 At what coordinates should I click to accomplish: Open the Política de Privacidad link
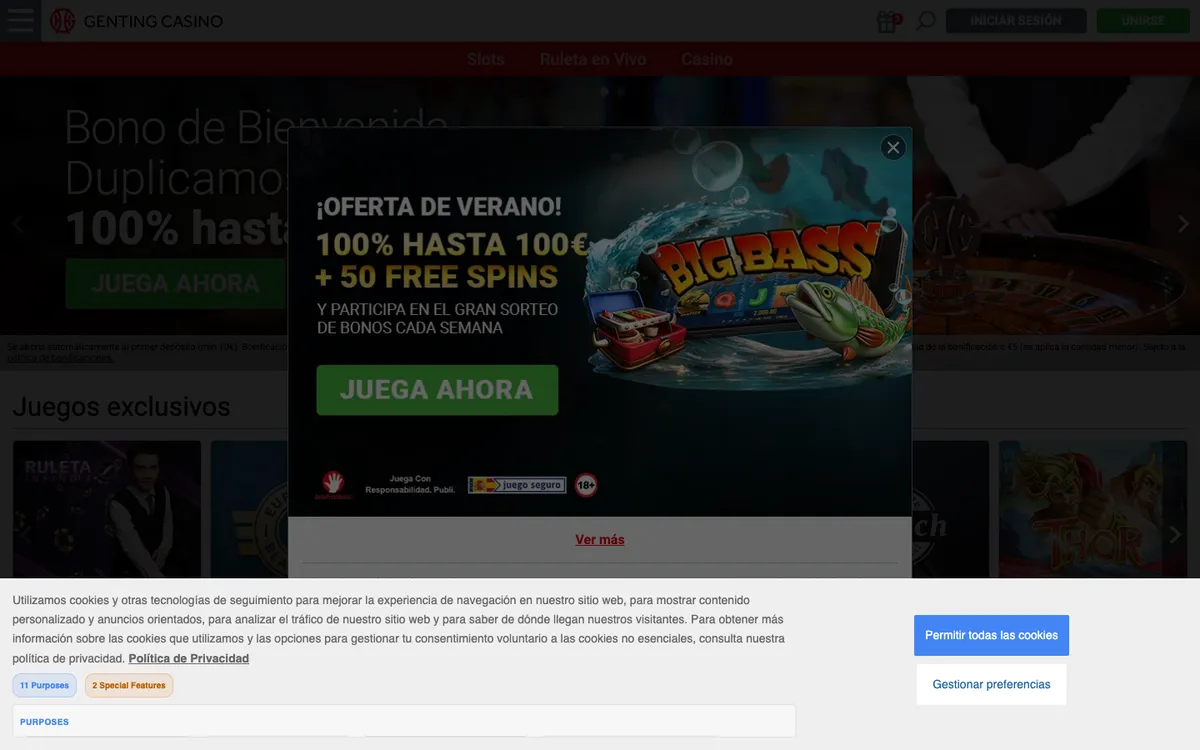(x=189, y=658)
